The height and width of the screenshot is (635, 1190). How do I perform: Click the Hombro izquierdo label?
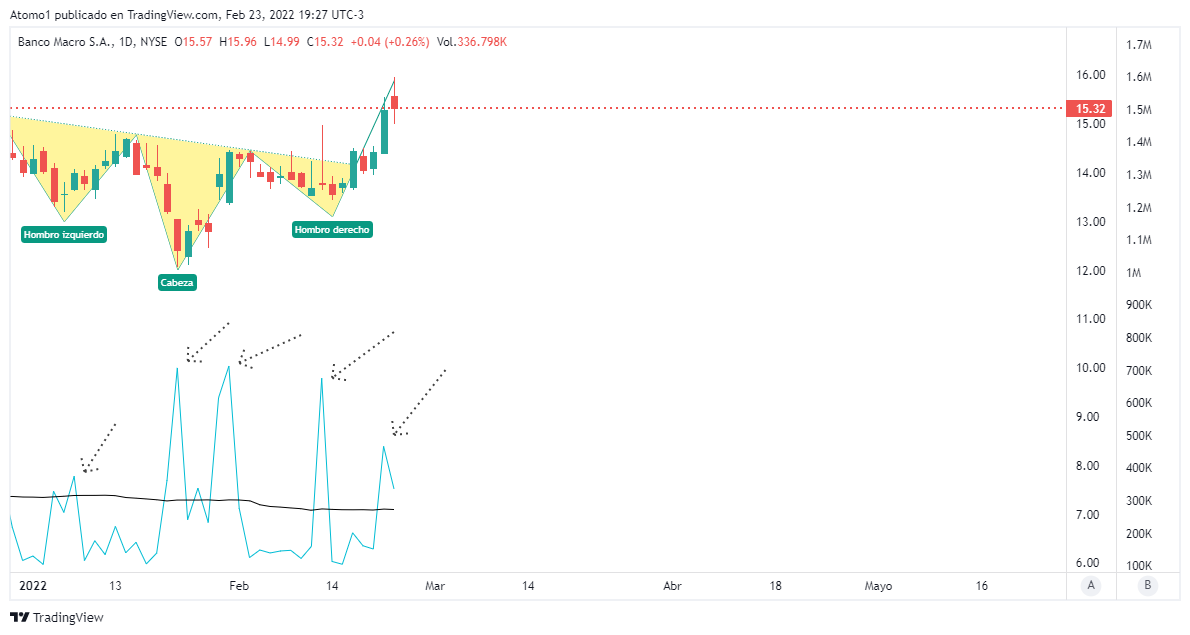coord(64,235)
